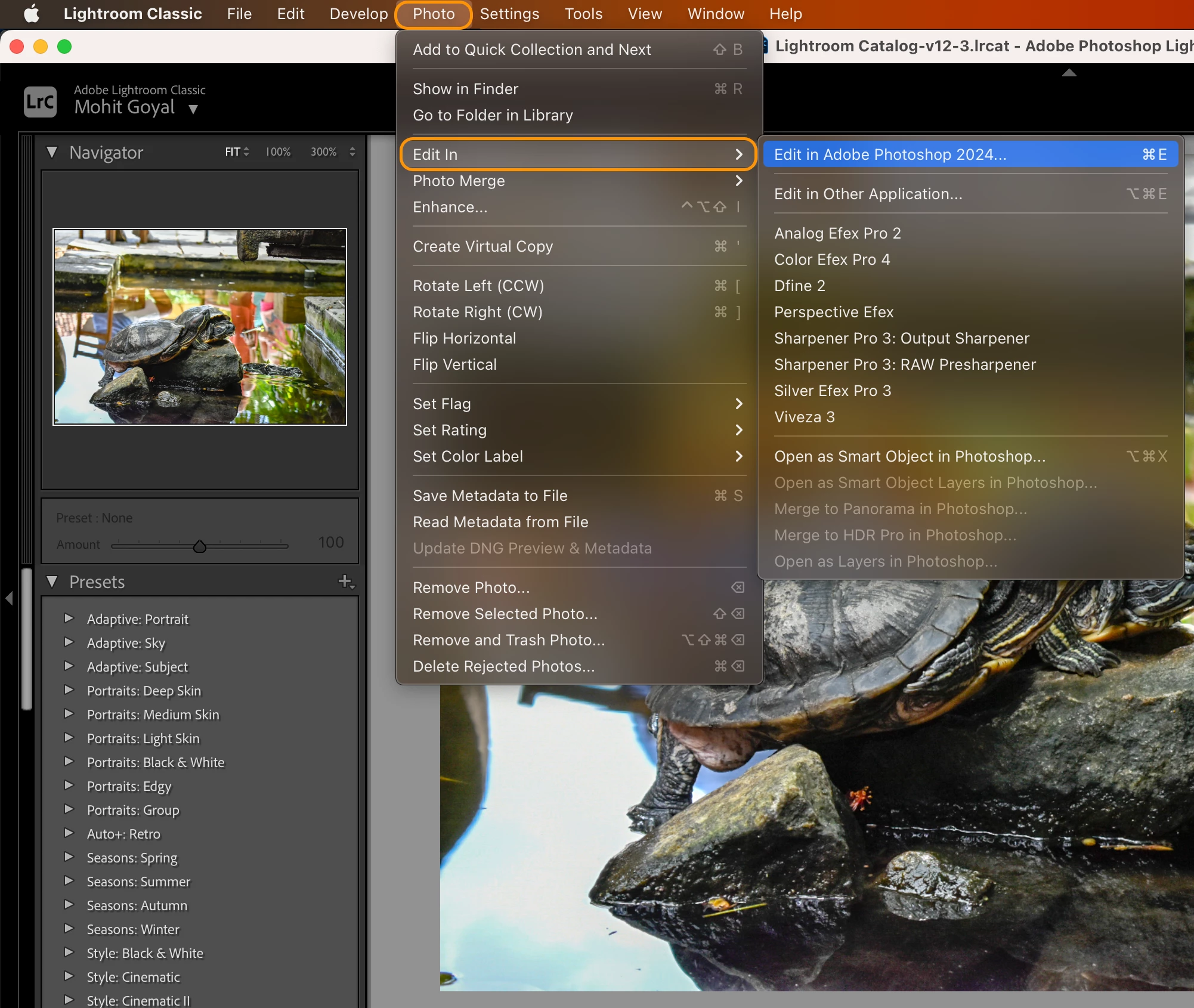The width and height of the screenshot is (1194, 1008).
Task: Click the turtle Navigator preview thumbnail
Action: point(200,327)
